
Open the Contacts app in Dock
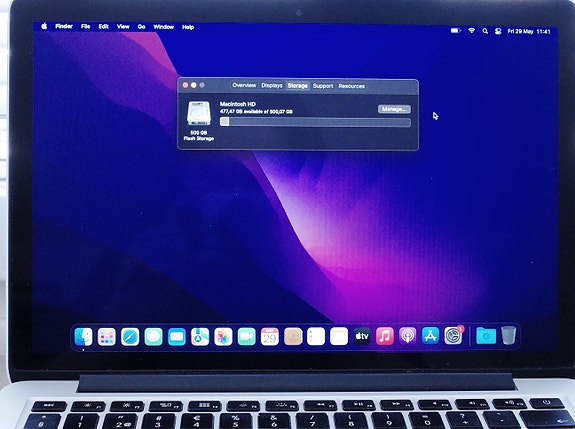293,337
